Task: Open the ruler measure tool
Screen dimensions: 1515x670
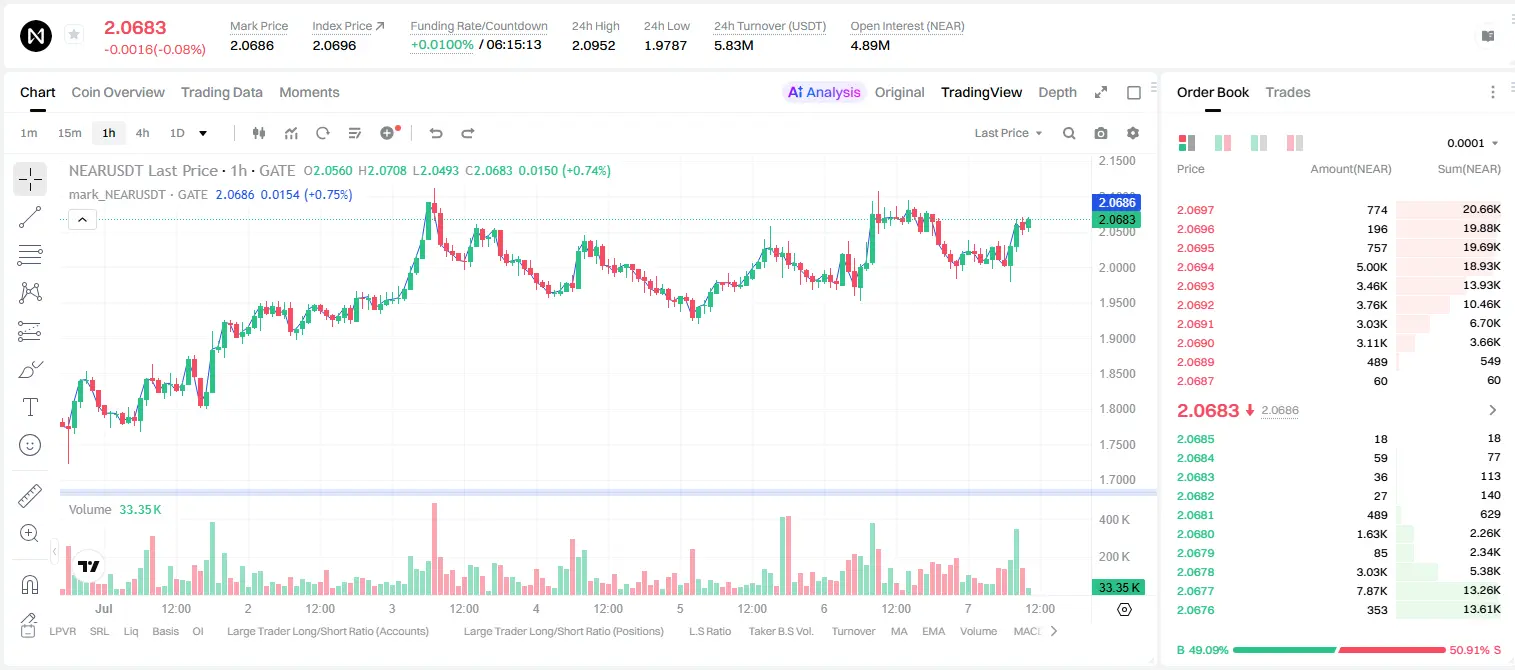Action: coord(30,496)
